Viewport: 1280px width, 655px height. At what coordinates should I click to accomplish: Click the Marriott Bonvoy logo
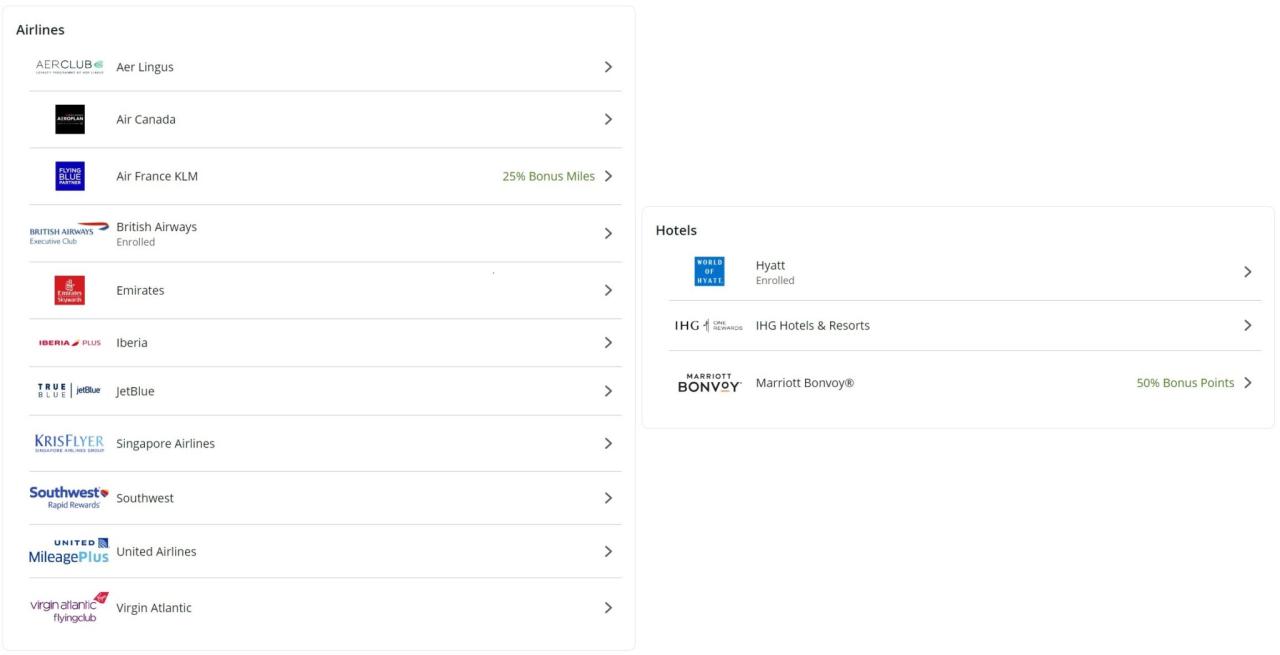pyautogui.click(x=709, y=383)
